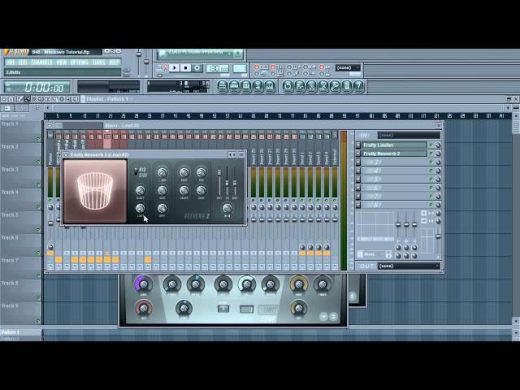Click the transport Record button
This screenshot has height=390, width=520.
[x=197, y=68]
